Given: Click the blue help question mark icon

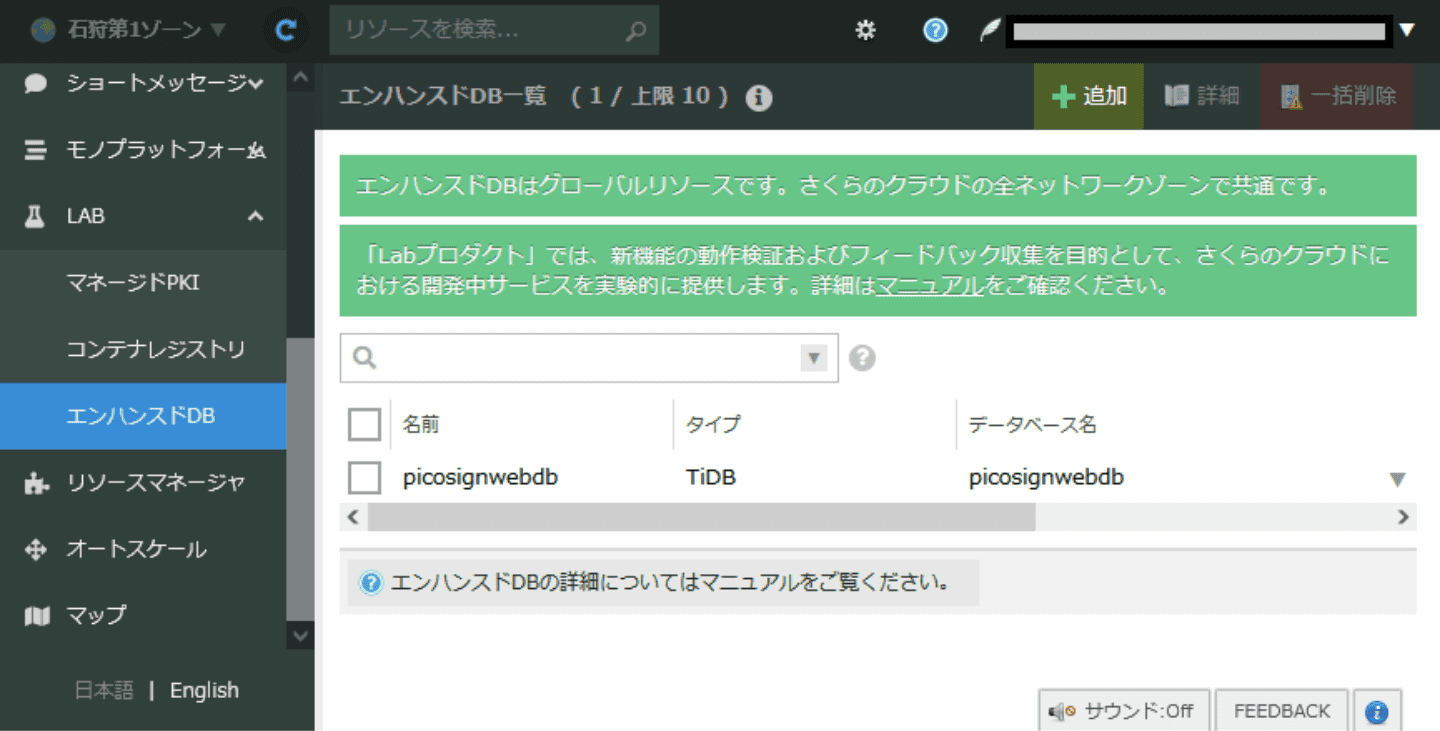Looking at the screenshot, I should pos(935,31).
